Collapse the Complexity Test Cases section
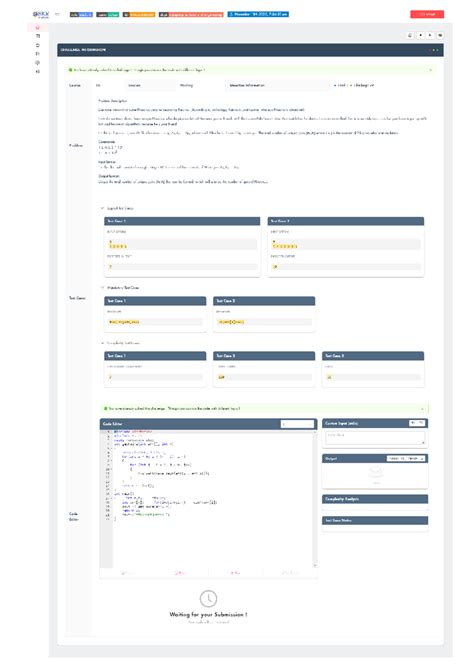Viewport: 474px width, 669px height. click(x=102, y=343)
